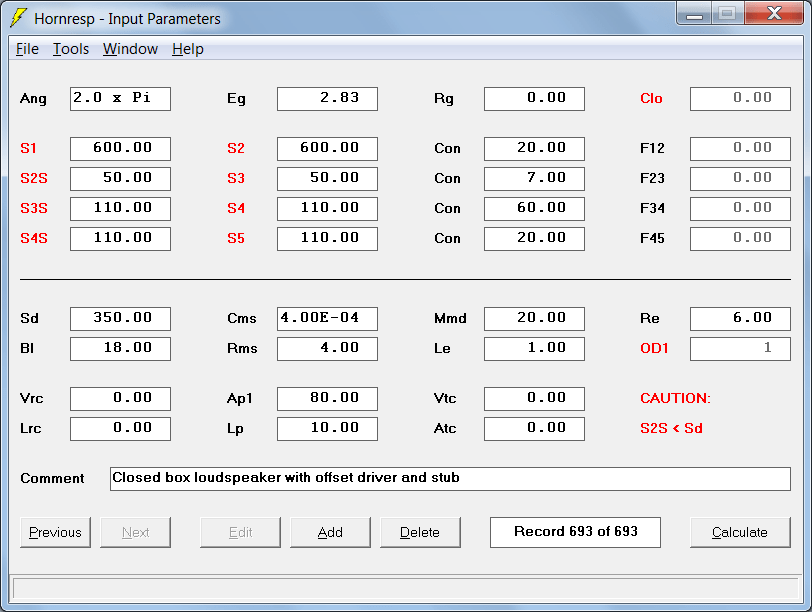Click the Sd field showing 350.00
The image size is (812, 612).
coord(120,319)
